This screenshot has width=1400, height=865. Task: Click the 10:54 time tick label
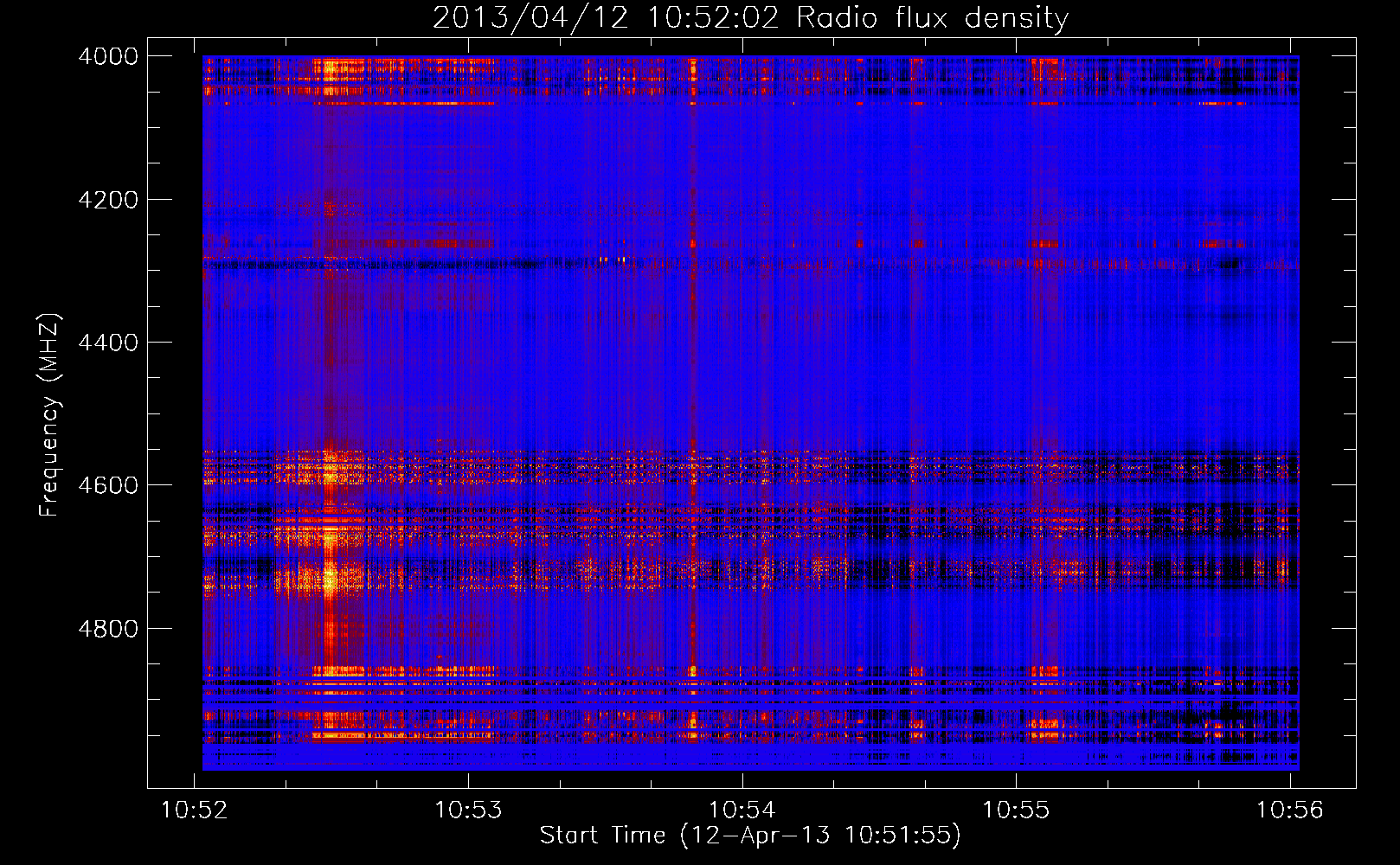[742, 811]
